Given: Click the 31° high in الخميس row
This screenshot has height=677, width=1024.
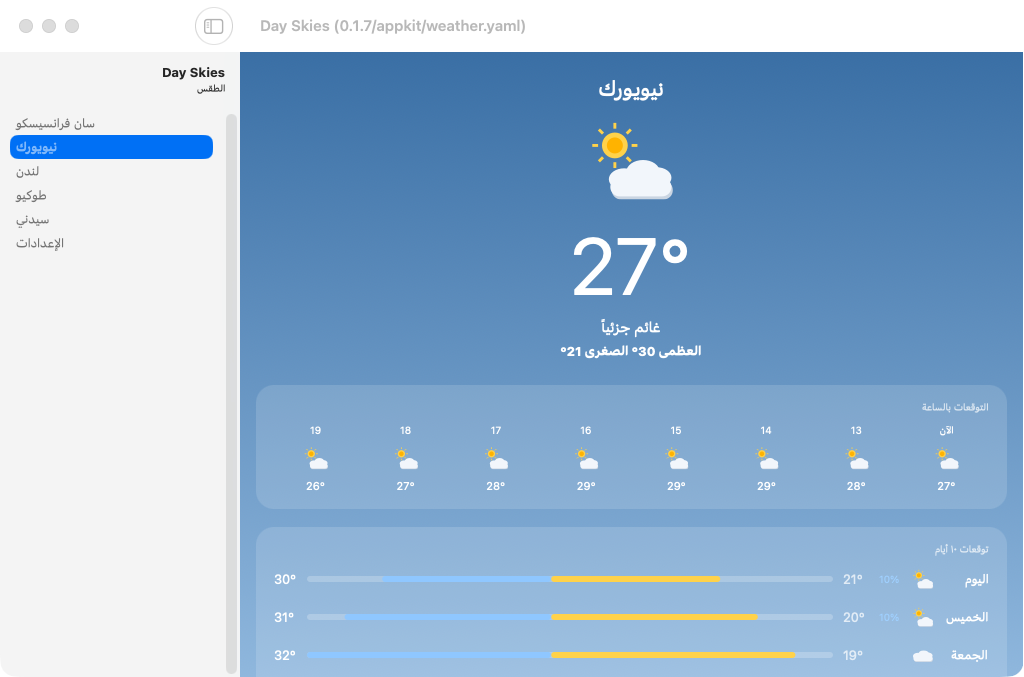Looking at the screenshot, I should [284, 617].
